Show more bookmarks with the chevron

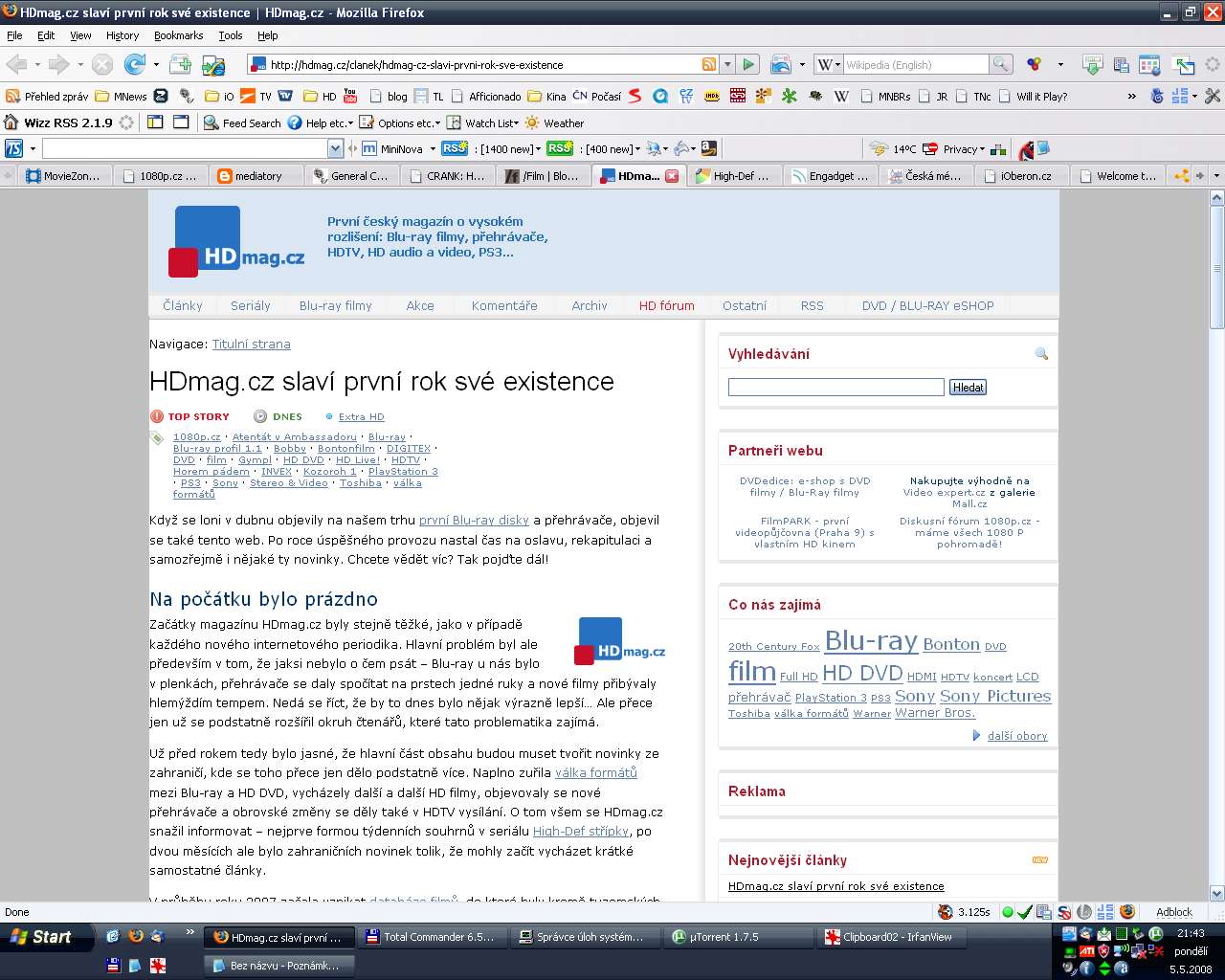tap(1131, 96)
